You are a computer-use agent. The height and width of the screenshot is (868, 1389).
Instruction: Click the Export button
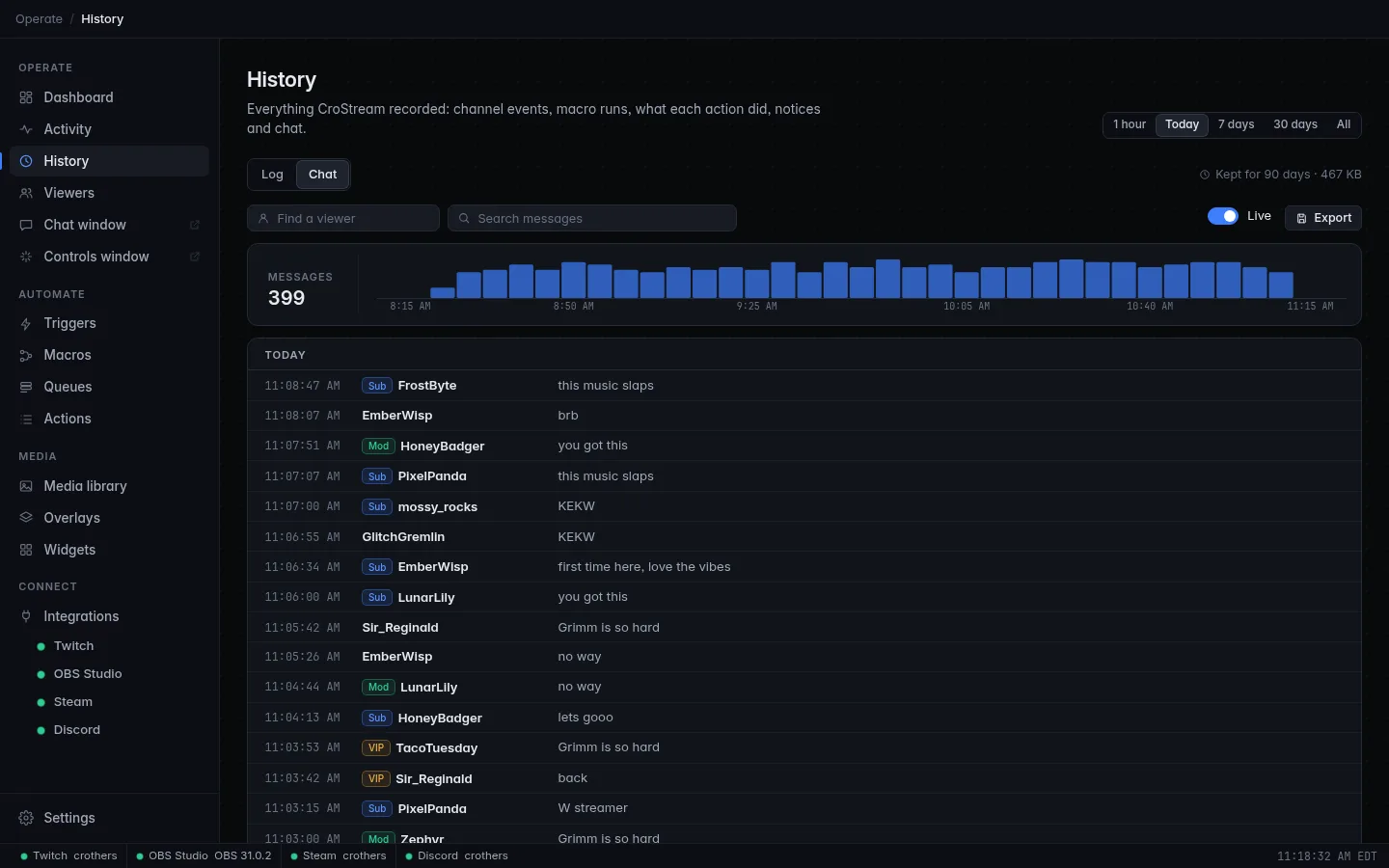(1323, 218)
